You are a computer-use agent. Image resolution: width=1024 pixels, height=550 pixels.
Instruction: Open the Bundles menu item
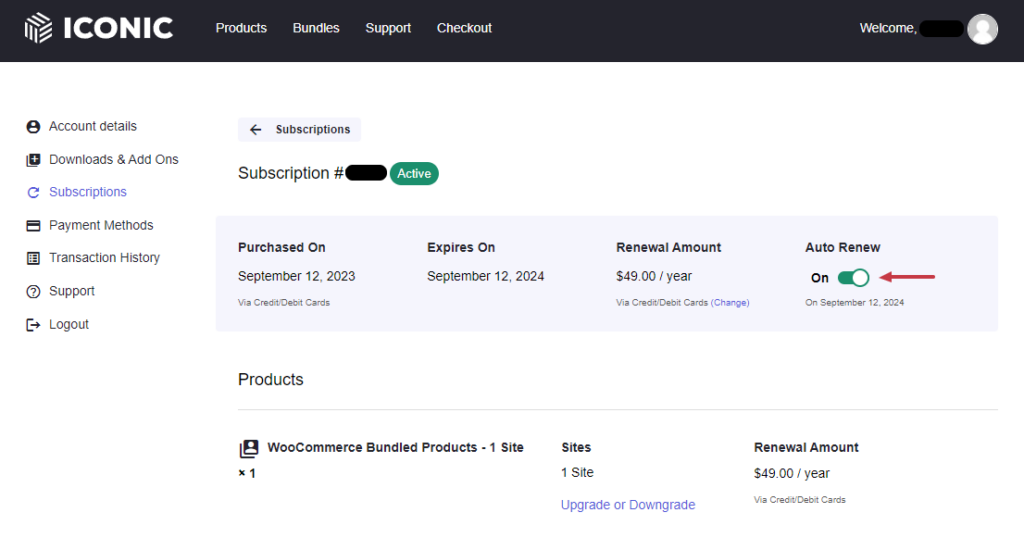[x=316, y=28]
